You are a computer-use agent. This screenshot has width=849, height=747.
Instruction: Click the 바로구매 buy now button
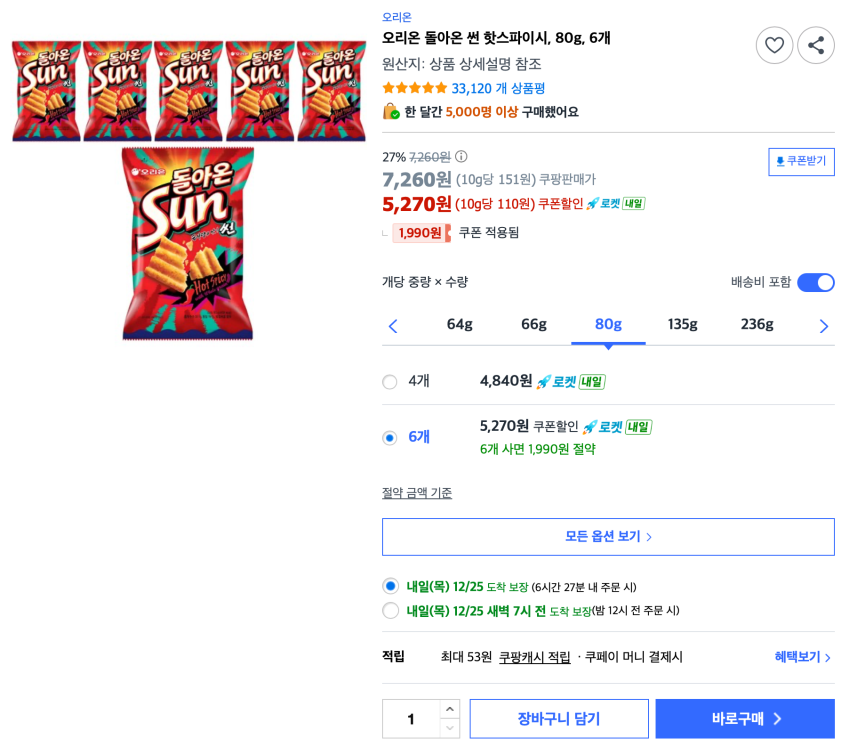(x=745, y=719)
